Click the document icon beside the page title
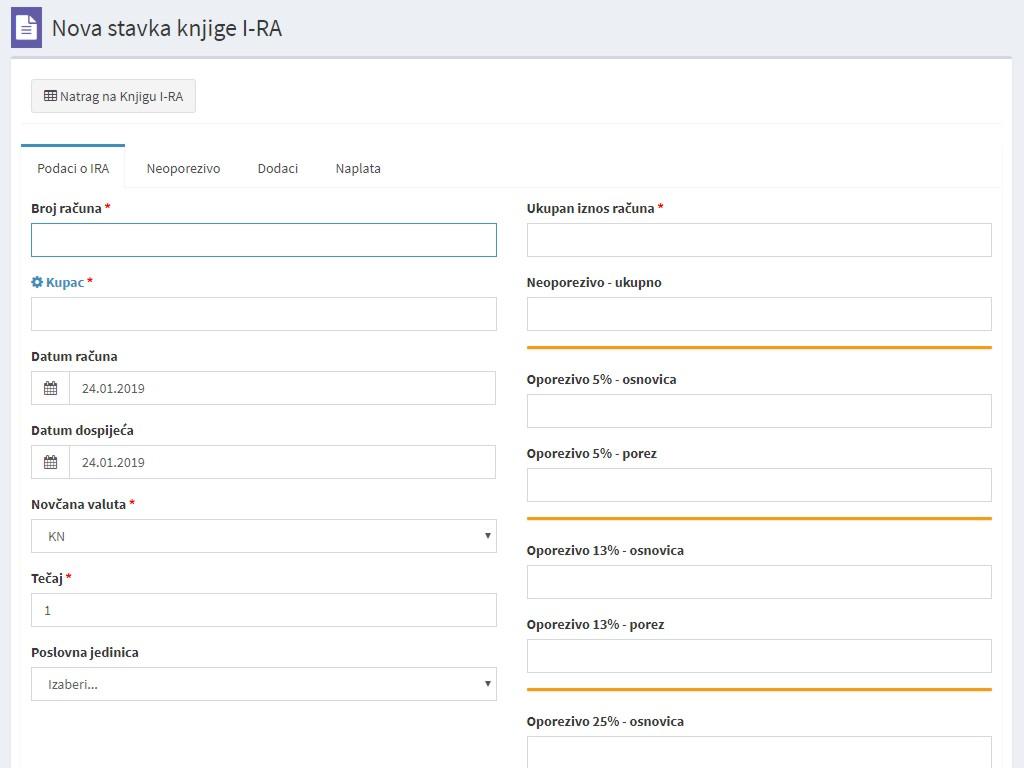 [x=26, y=27]
